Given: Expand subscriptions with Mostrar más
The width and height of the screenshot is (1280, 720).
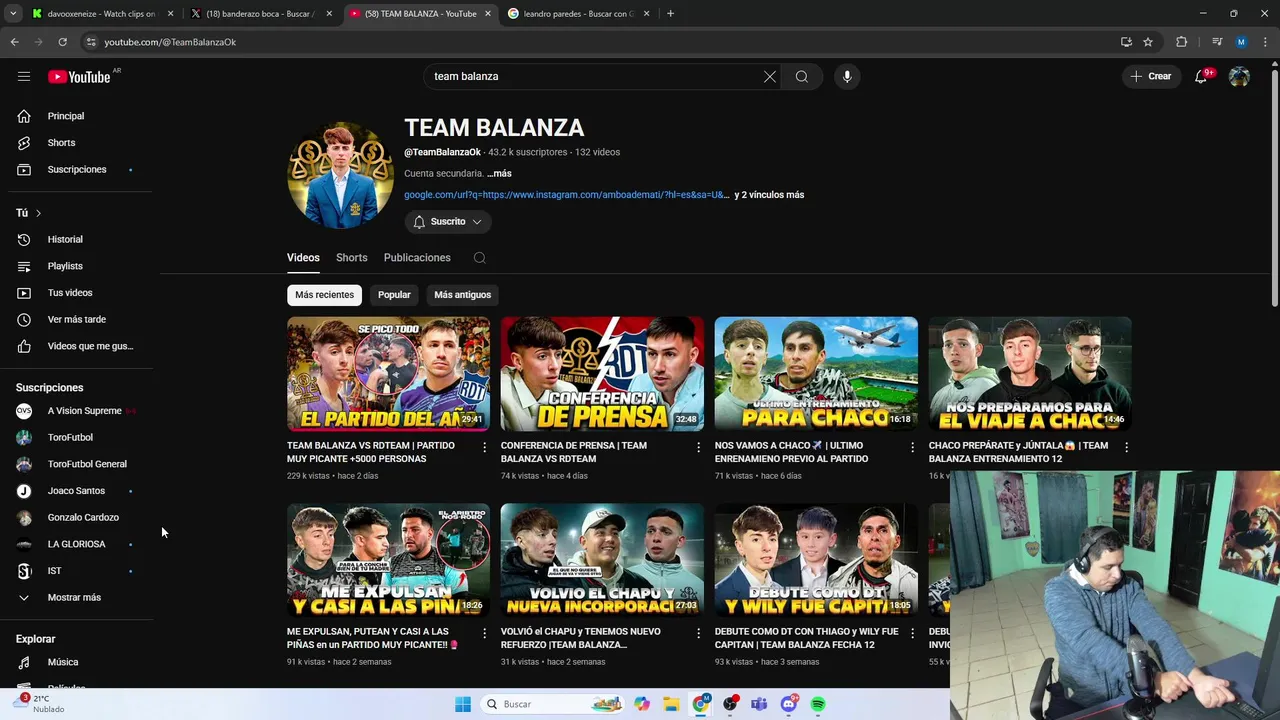Looking at the screenshot, I should (x=74, y=598).
